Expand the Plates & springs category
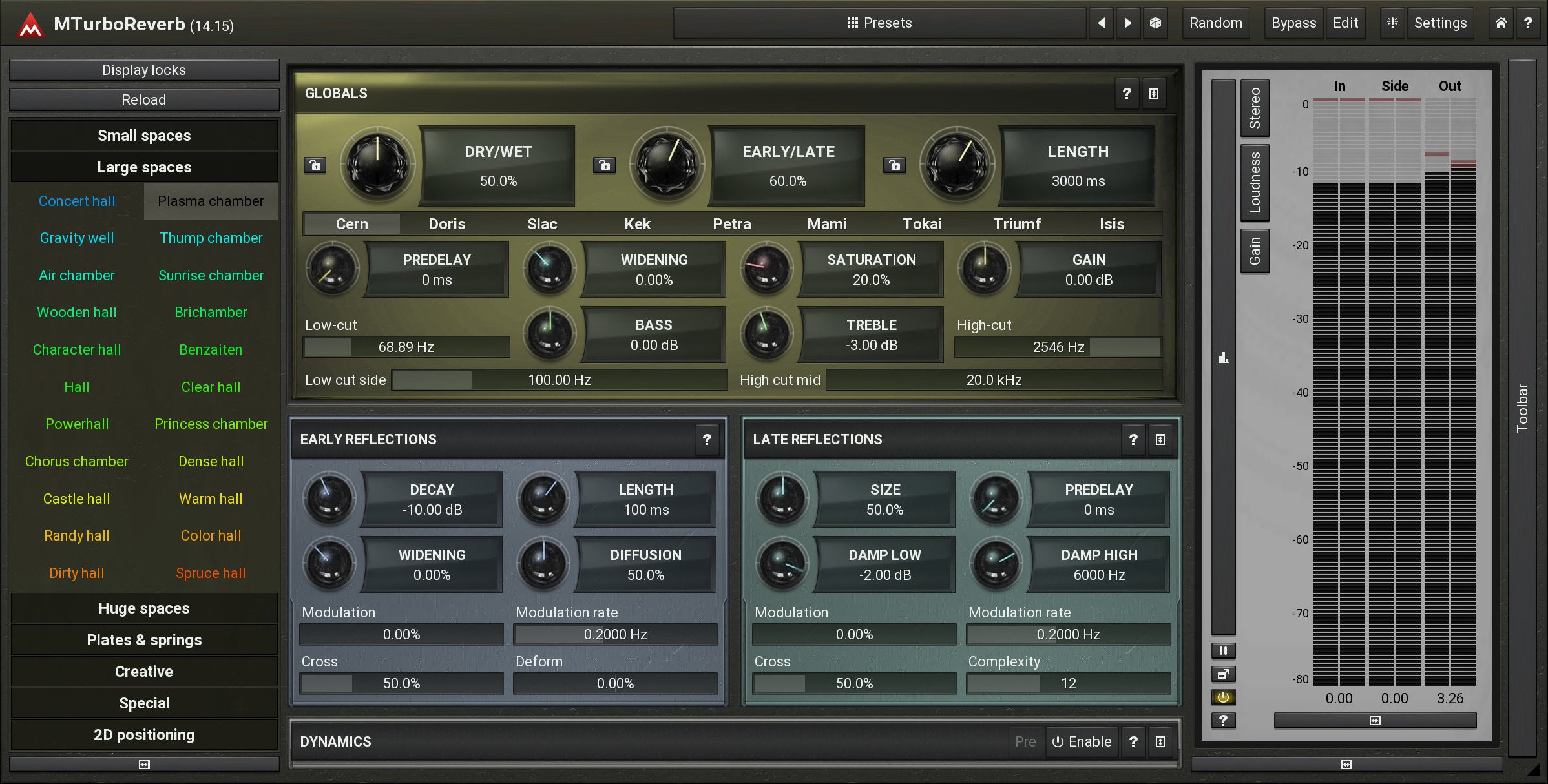Image resolution: width=1548 pixels, height=784 pixels. pyautogui.click(x=144, y=640)
